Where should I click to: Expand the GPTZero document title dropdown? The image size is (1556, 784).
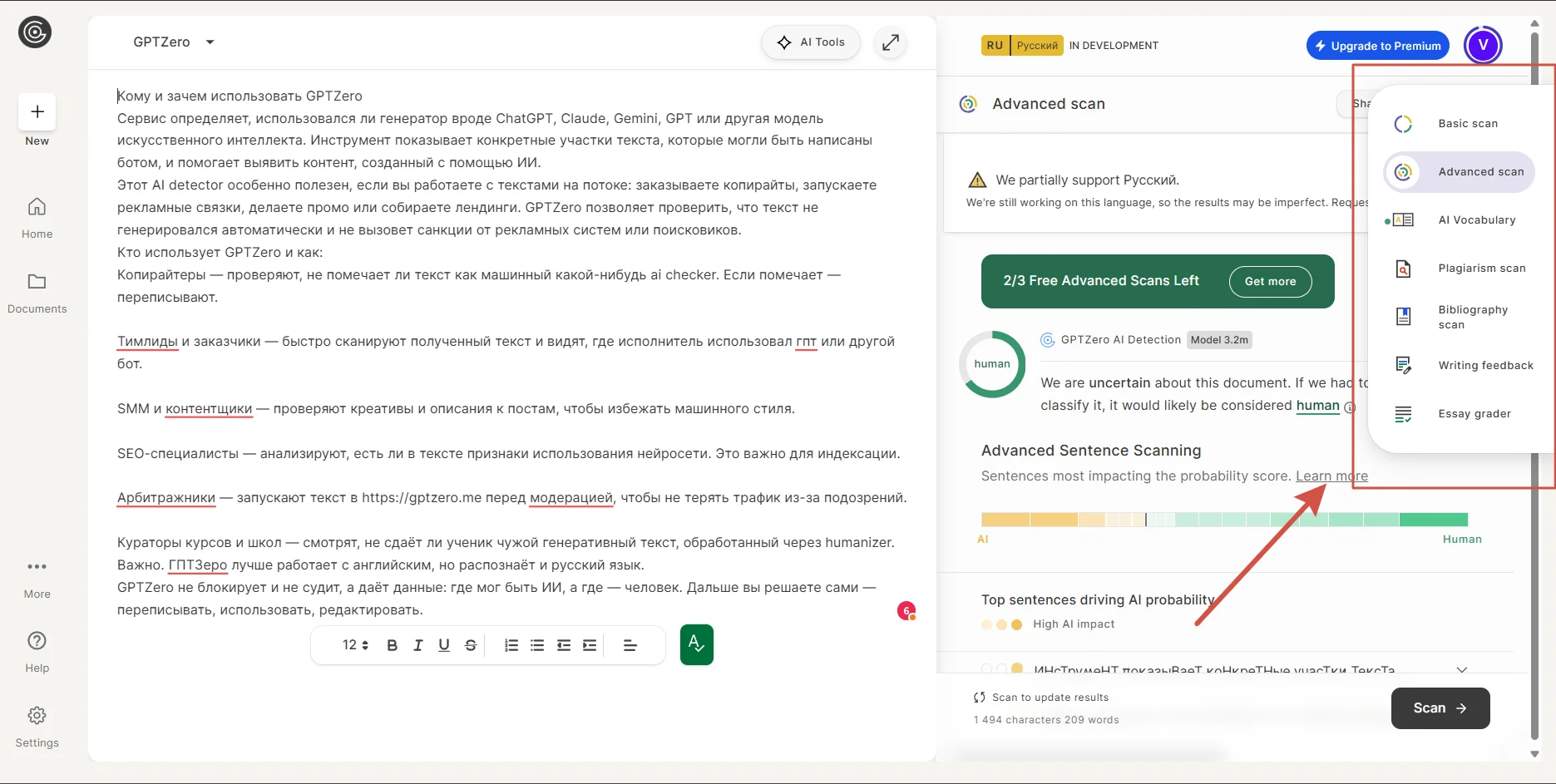[210, 42]
